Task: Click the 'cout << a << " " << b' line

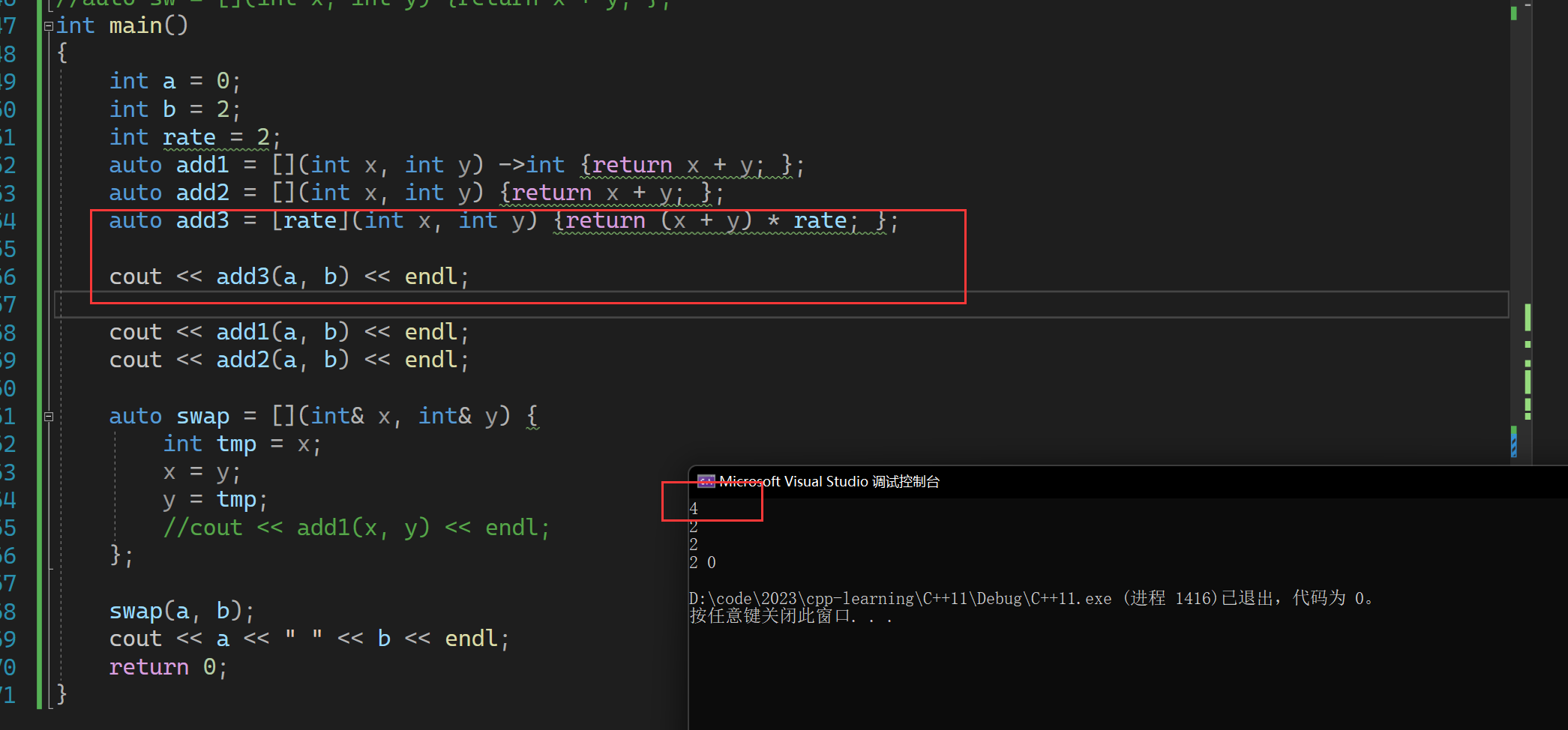Action: click(x=310, y=639)
